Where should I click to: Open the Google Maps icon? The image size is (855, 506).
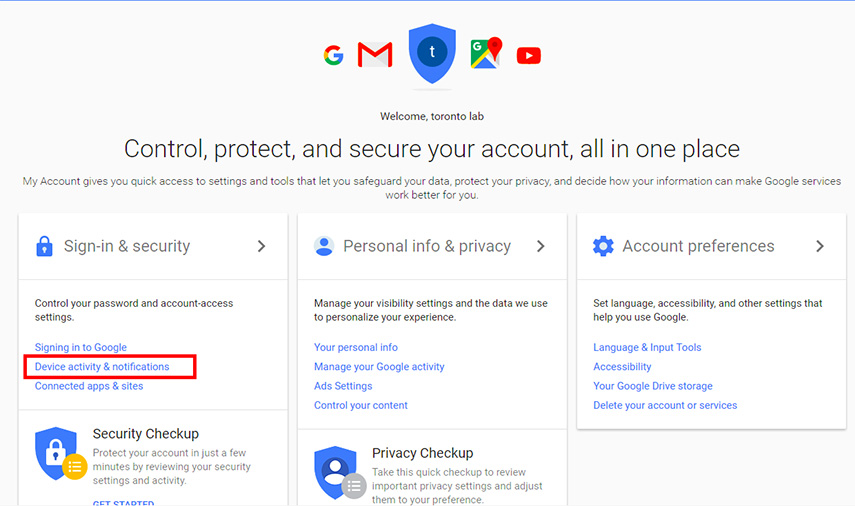(x=486, y=53)
